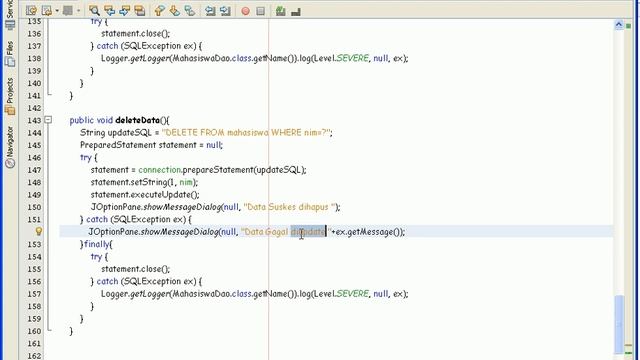Screen dimensions: 640x360
Task: Start macro recording with the red circle
Action: point(245,11)
